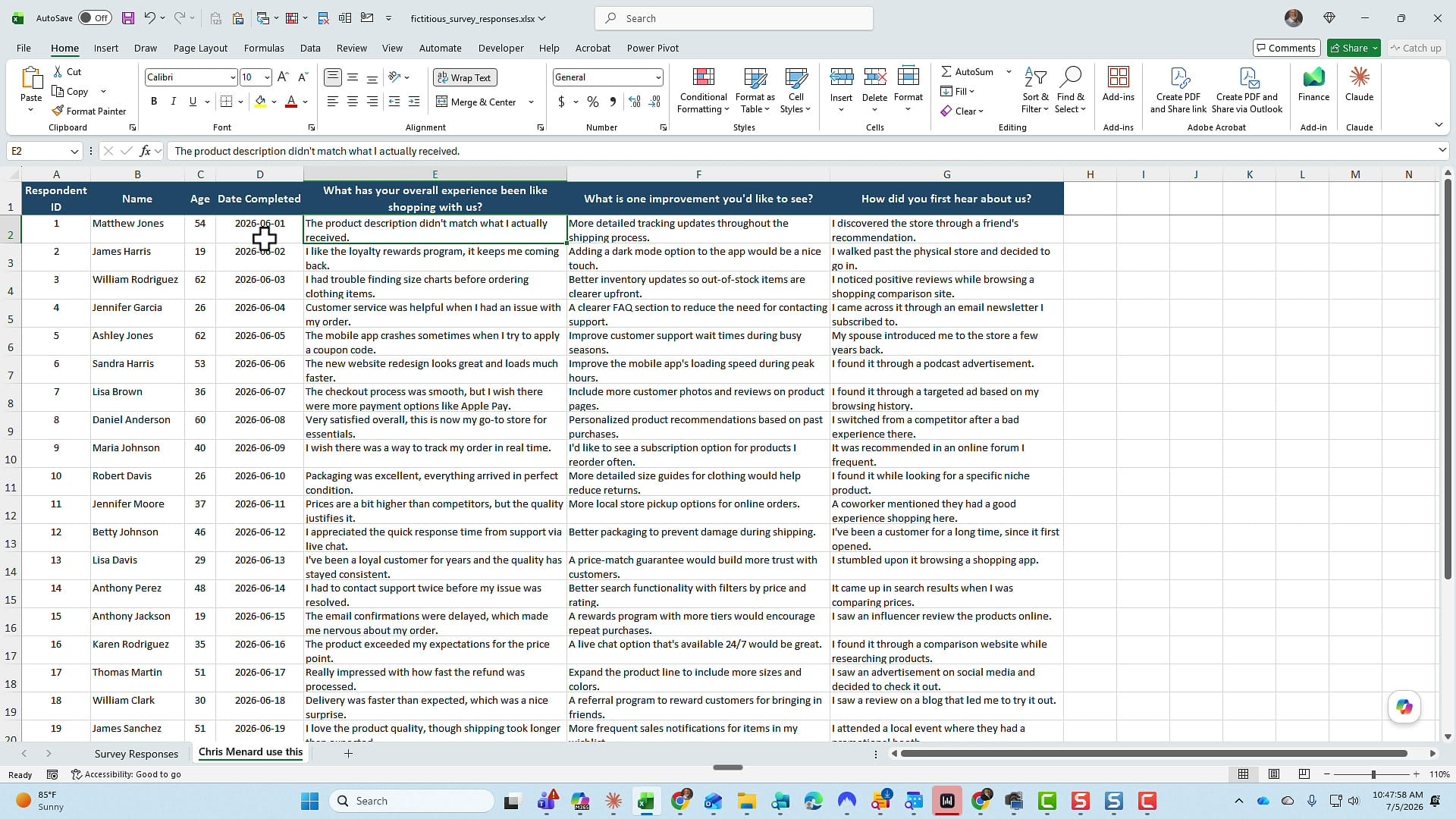Switch to the Insert ribbon tab

pos(106,48)
